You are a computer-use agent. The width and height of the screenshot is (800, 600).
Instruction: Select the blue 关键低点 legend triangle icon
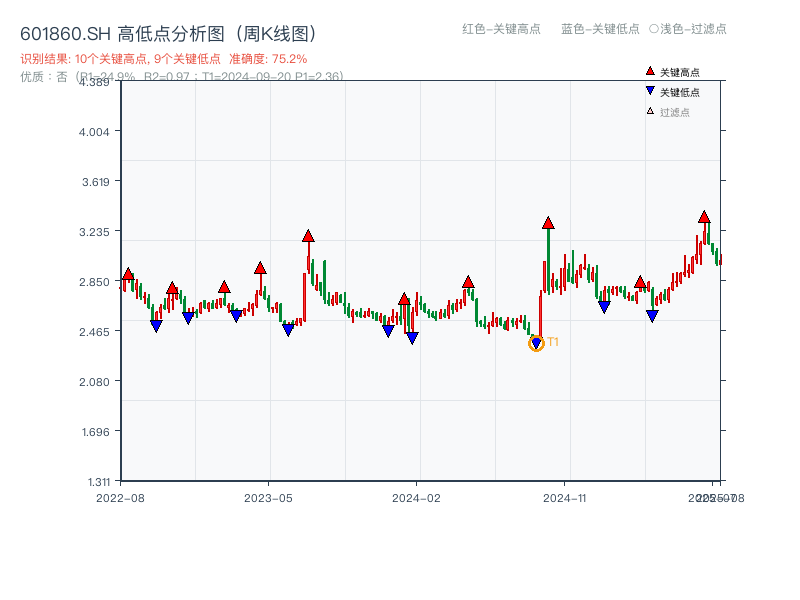pyautogui.click(x=650, y=91)
